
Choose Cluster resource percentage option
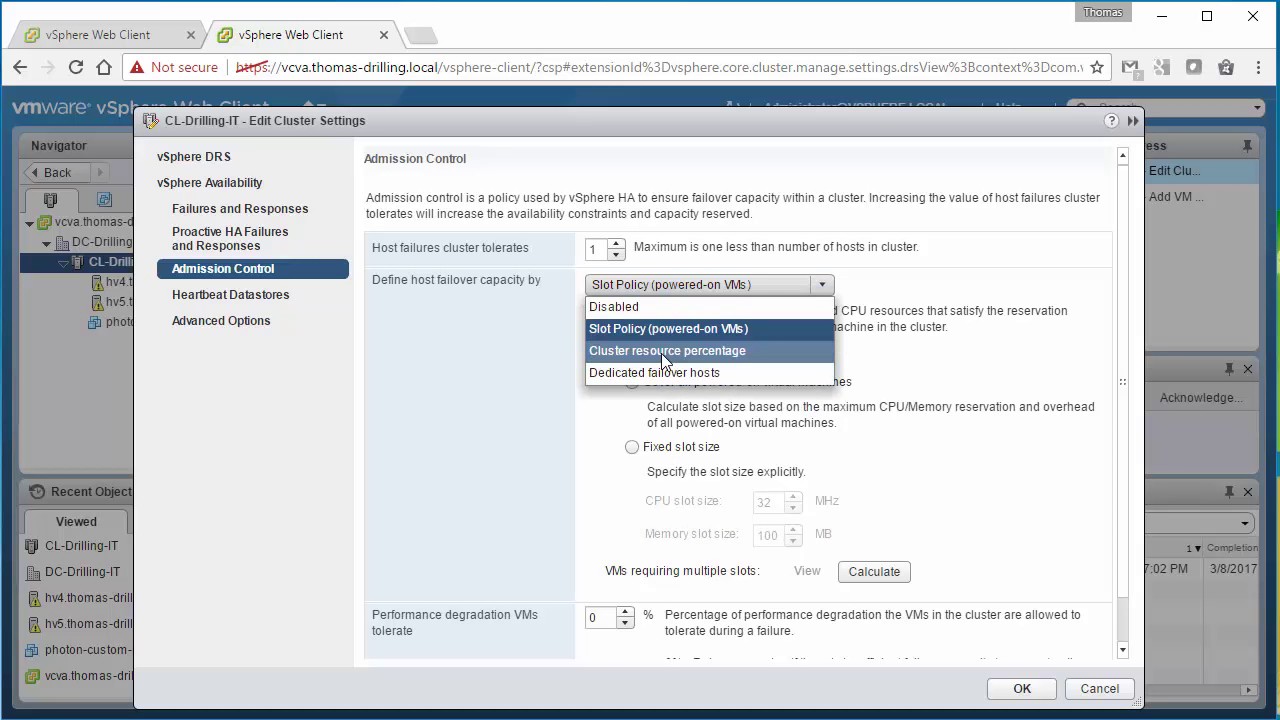tap(709, 351)
